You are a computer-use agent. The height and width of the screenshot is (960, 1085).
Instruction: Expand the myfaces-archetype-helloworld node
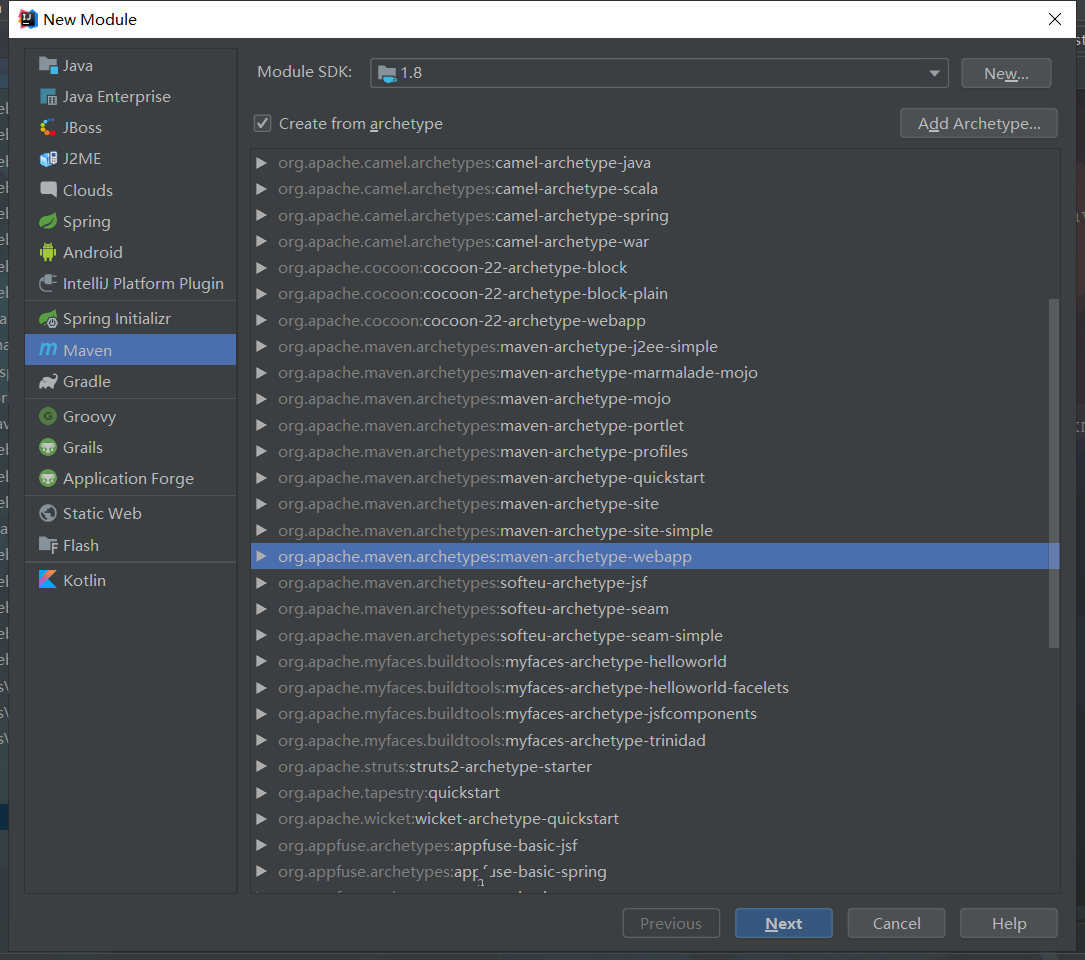tap(262, 662)
